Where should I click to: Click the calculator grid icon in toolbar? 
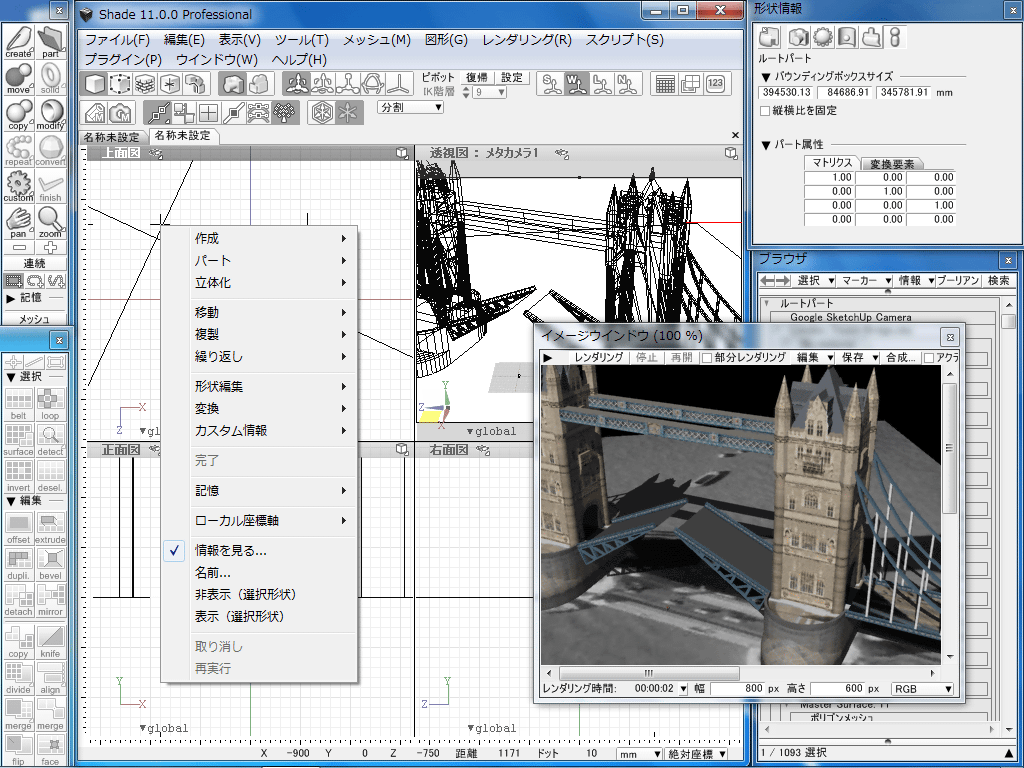coord(665,84)
